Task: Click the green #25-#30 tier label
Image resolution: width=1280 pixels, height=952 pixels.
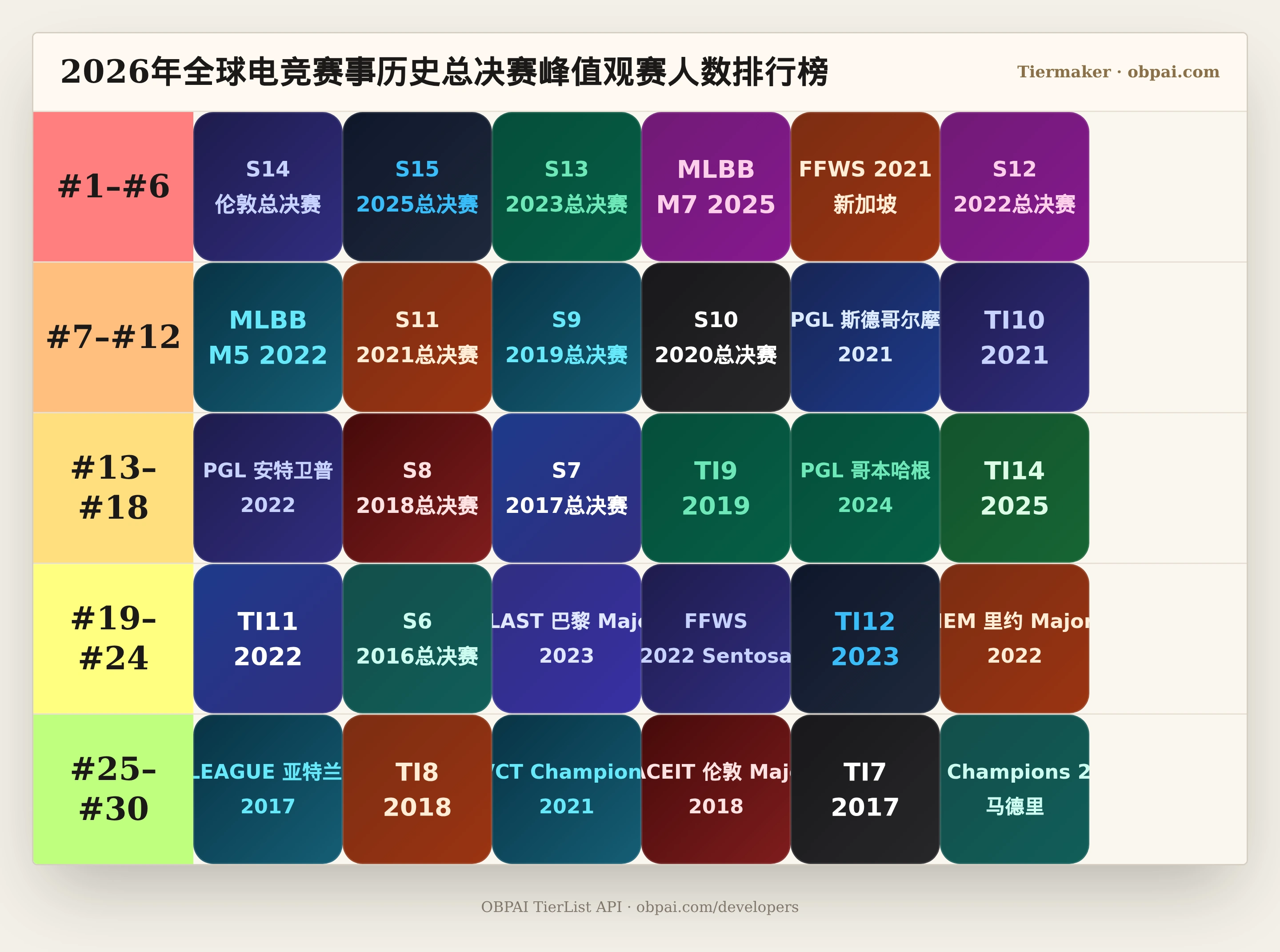Action: [113, 789]
